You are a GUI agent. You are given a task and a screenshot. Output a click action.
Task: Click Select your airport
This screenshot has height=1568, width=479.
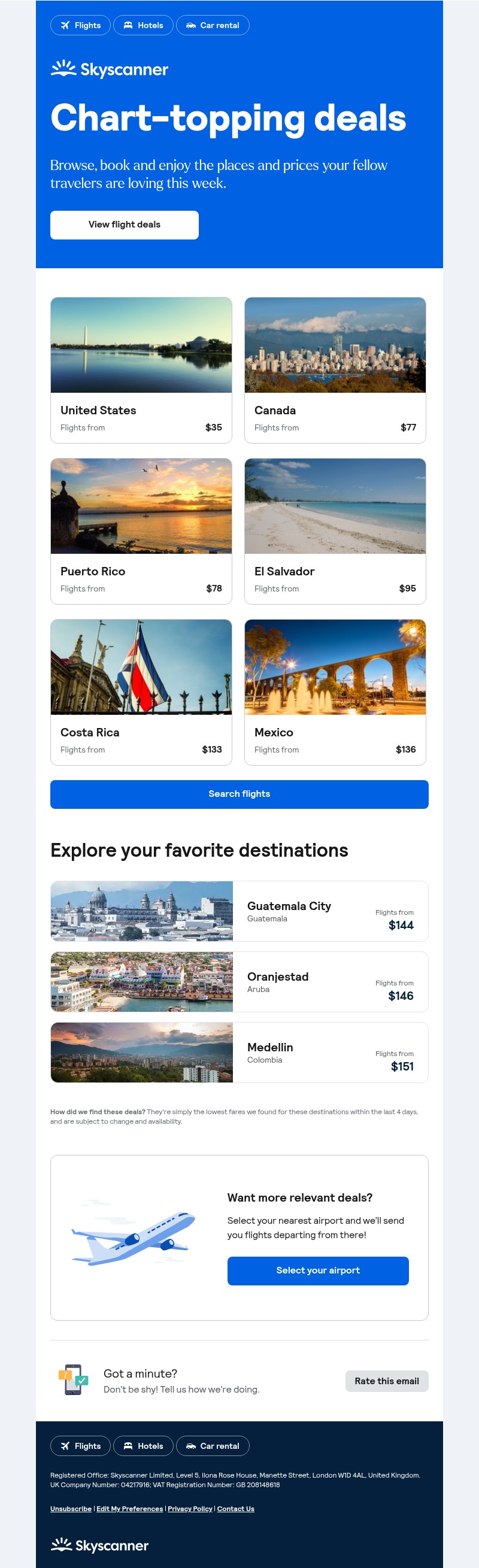tap(317, 1270)
